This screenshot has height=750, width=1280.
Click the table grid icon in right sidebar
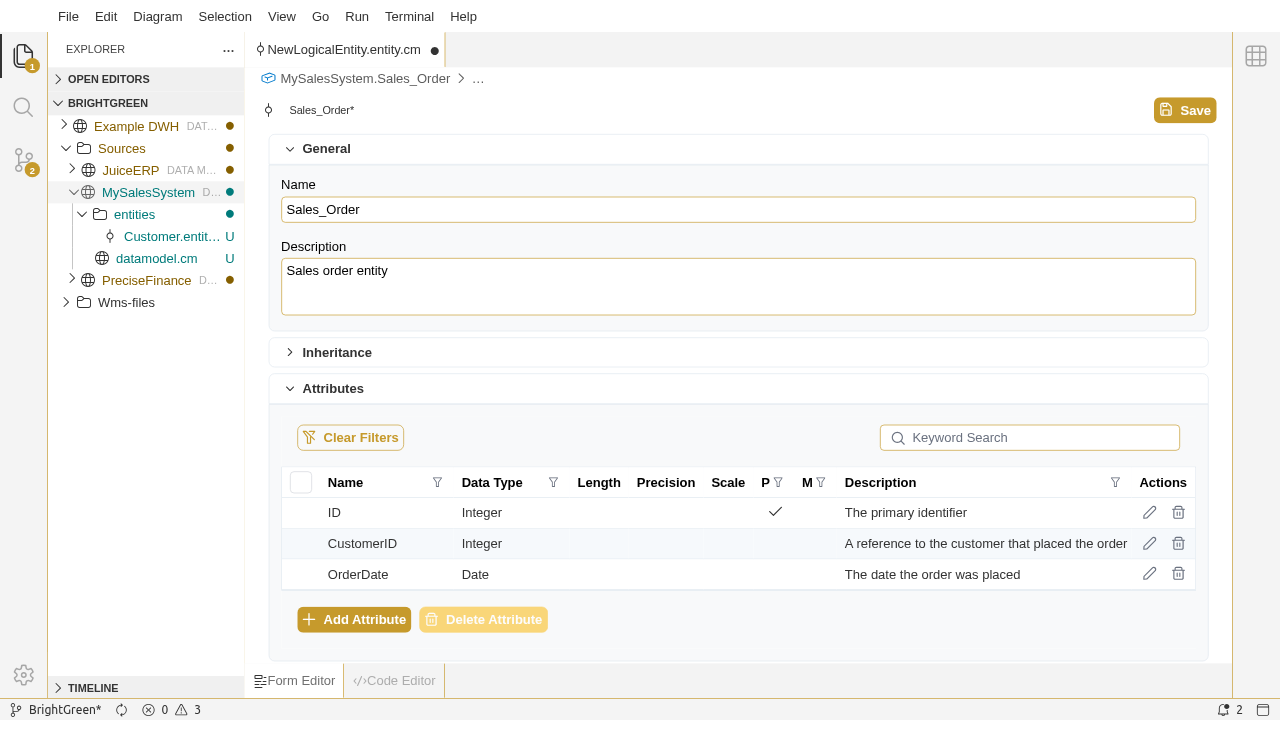(1256, 56)
